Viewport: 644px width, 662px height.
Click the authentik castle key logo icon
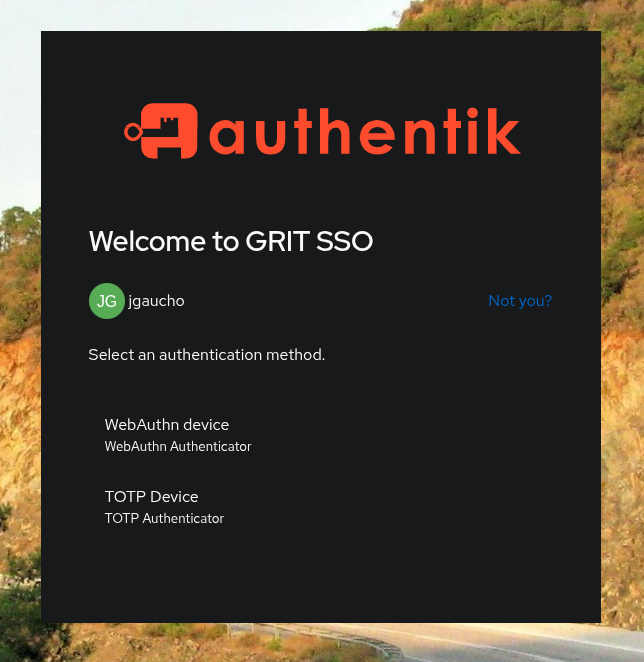click(161, 131)
